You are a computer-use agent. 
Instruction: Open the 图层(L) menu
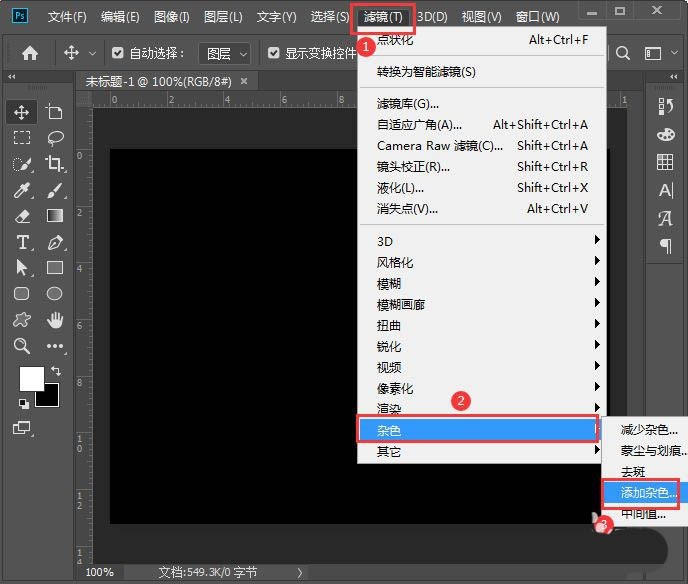tap(223, 17)
